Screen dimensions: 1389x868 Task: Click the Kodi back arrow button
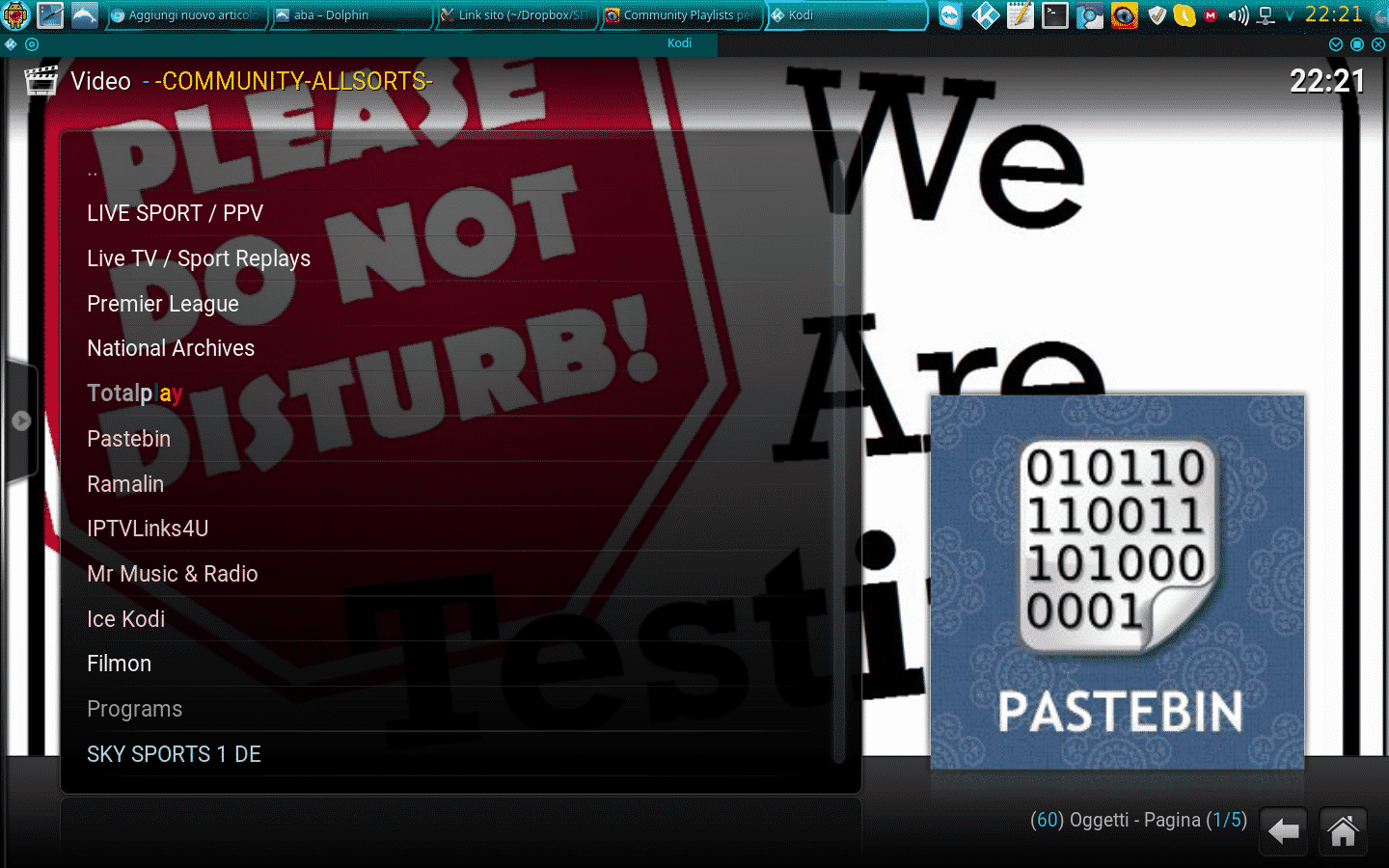pos(1283,831)
